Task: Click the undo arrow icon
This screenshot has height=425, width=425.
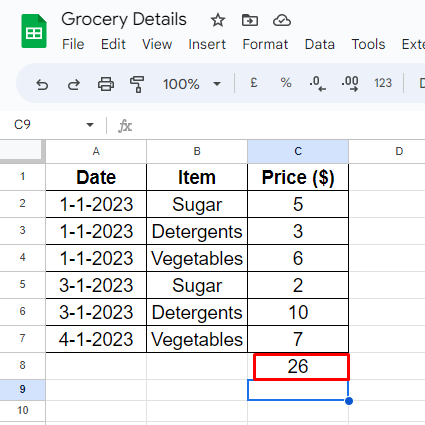Action: coord(42,85)
